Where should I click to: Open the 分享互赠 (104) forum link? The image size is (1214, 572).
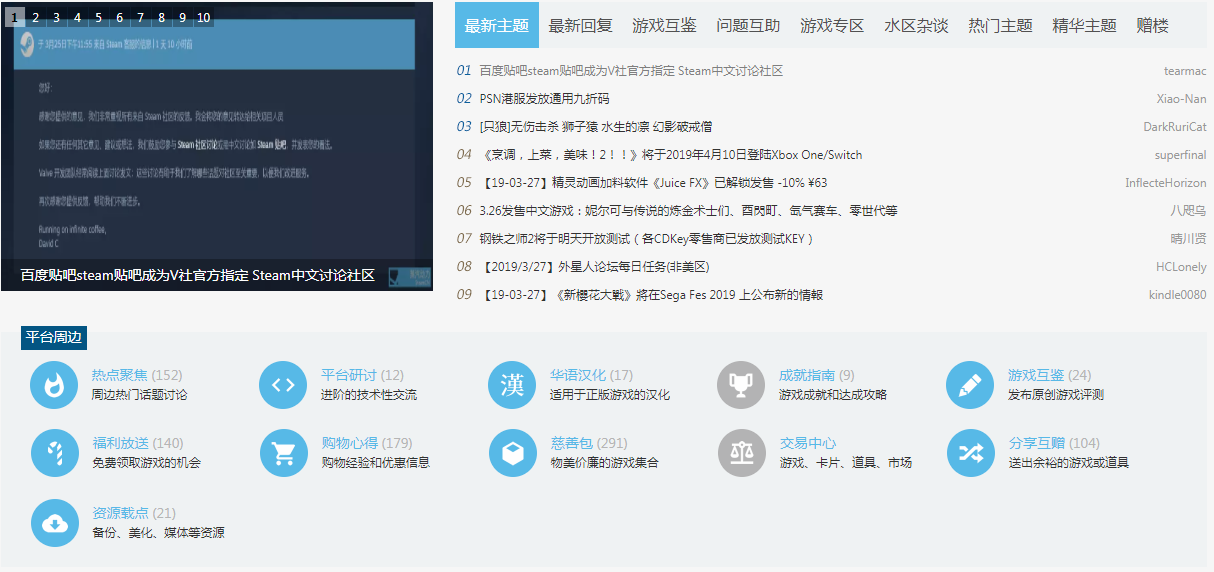coord(1054,443)
